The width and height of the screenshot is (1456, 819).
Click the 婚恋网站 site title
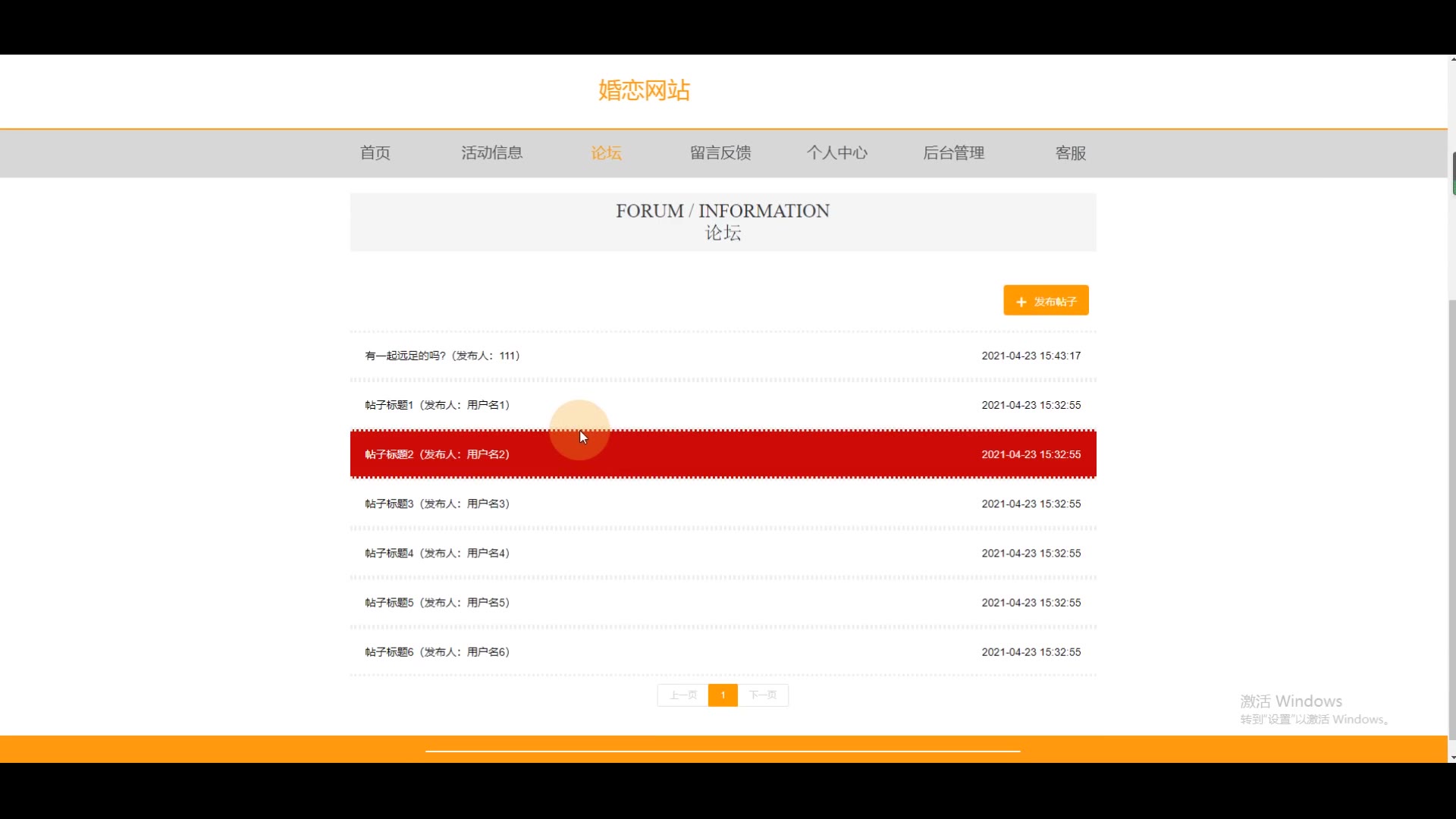coord(644,90)
